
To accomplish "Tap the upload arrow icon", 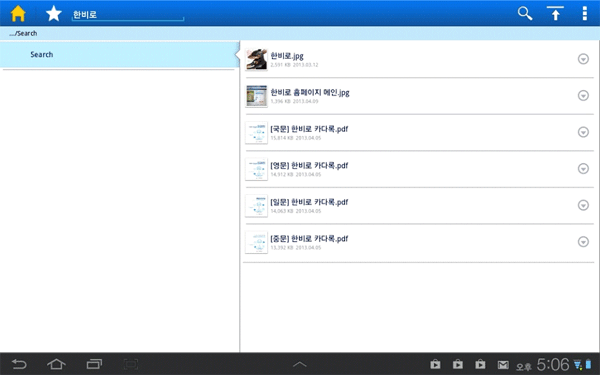I will click(555, 13).
